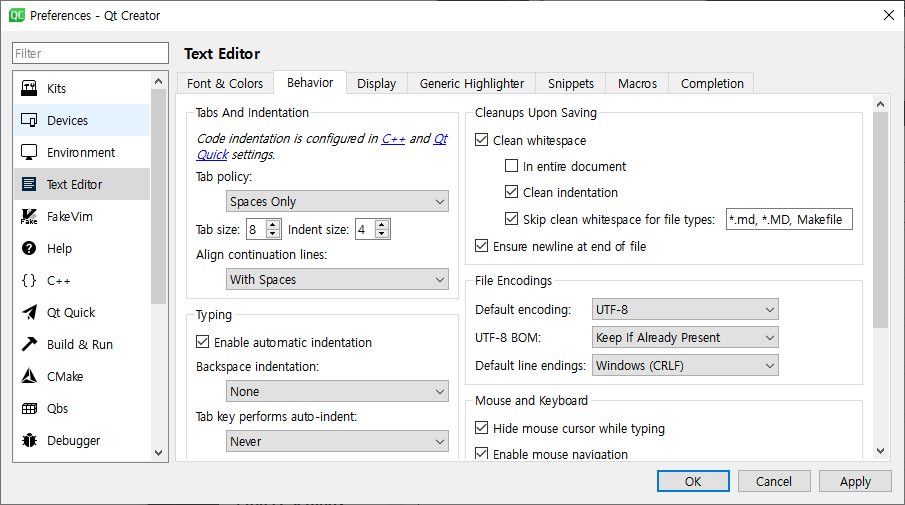Click the Qt Creator logo in title bar

coord(17,15)
